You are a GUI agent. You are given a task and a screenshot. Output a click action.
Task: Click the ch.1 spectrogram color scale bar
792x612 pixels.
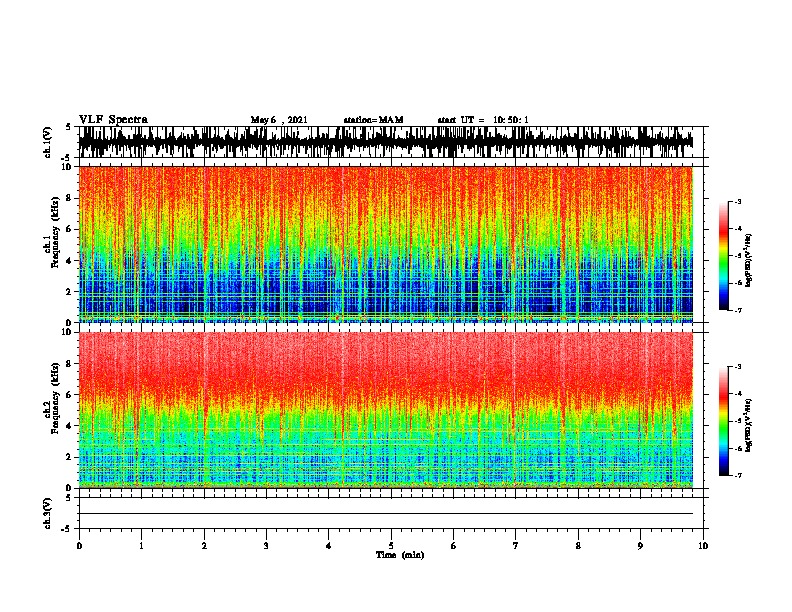[x=724, y=256]
